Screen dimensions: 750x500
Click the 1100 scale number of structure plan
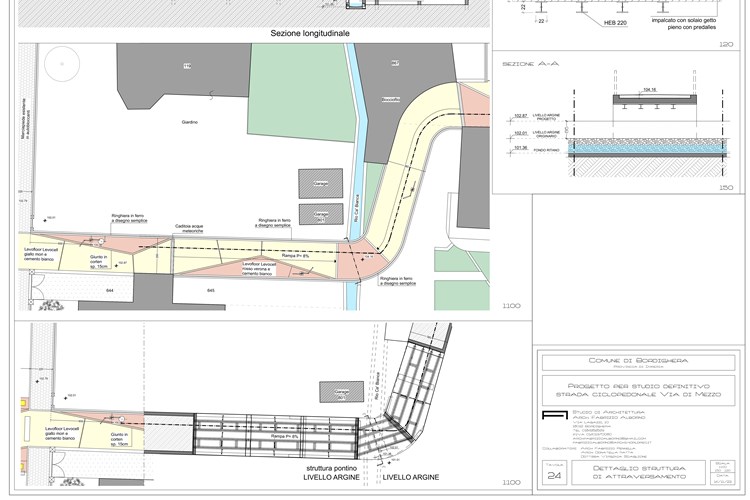coord(511,483)
